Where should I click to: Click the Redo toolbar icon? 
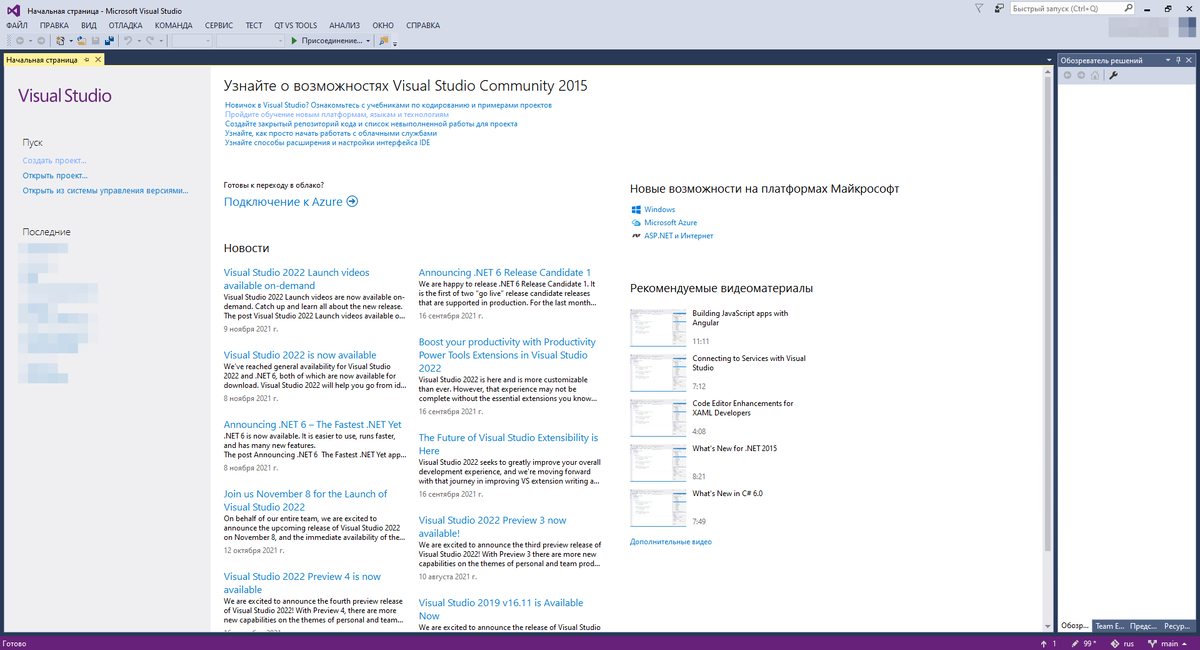(x=150, y=41)
